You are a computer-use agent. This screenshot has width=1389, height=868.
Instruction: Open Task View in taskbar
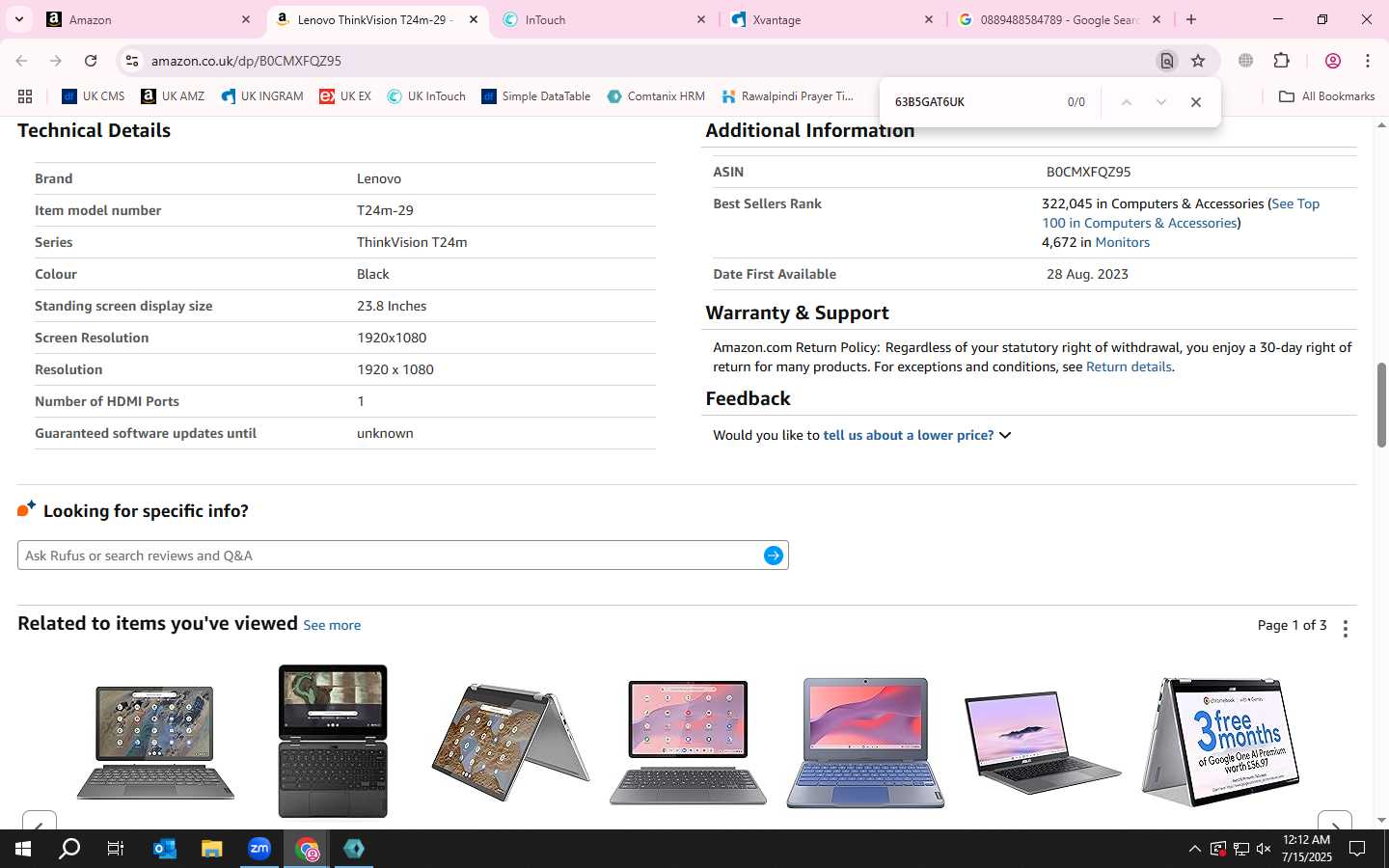116,849
